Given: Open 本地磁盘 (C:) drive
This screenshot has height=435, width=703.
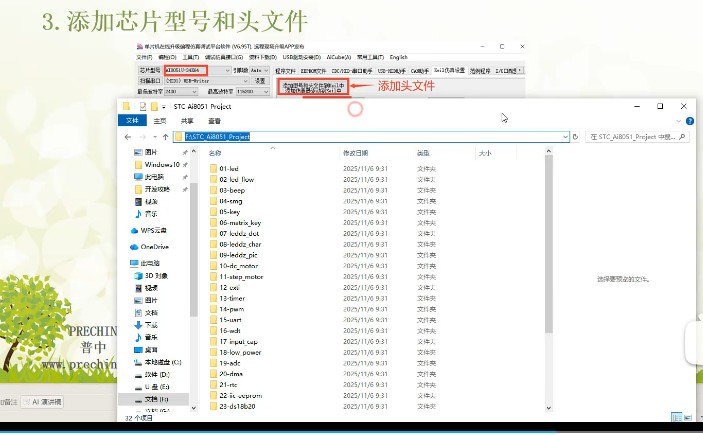Looking at the screenshot, I should pos(157,362).
